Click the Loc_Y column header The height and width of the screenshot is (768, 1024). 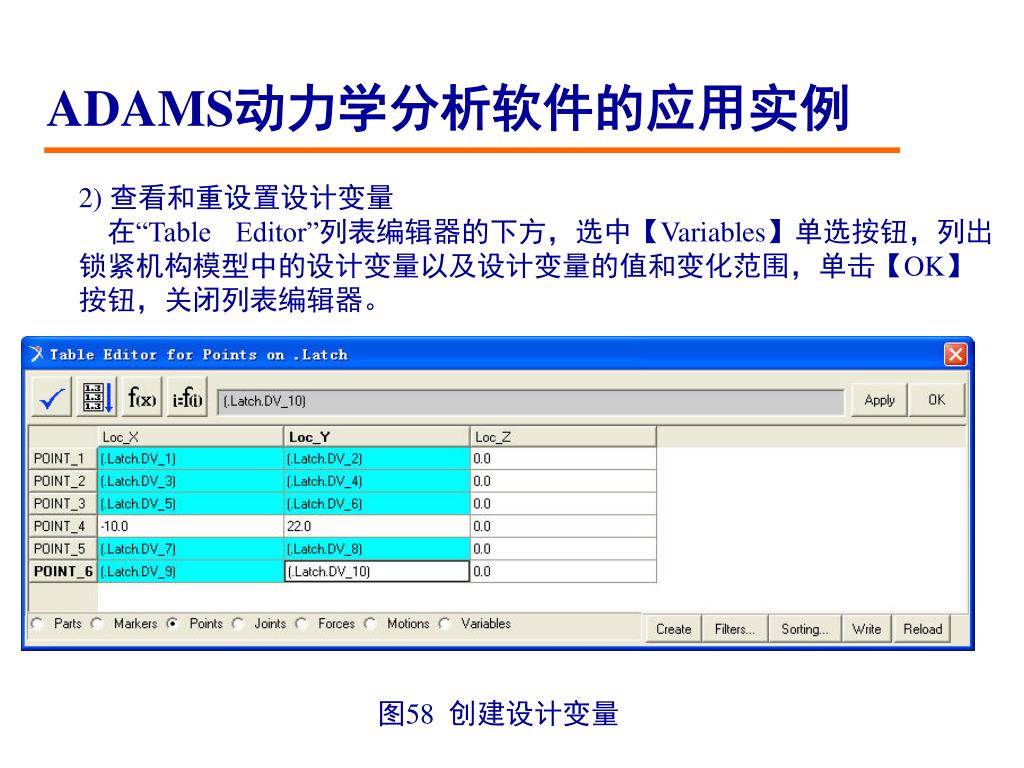[377, 437]
